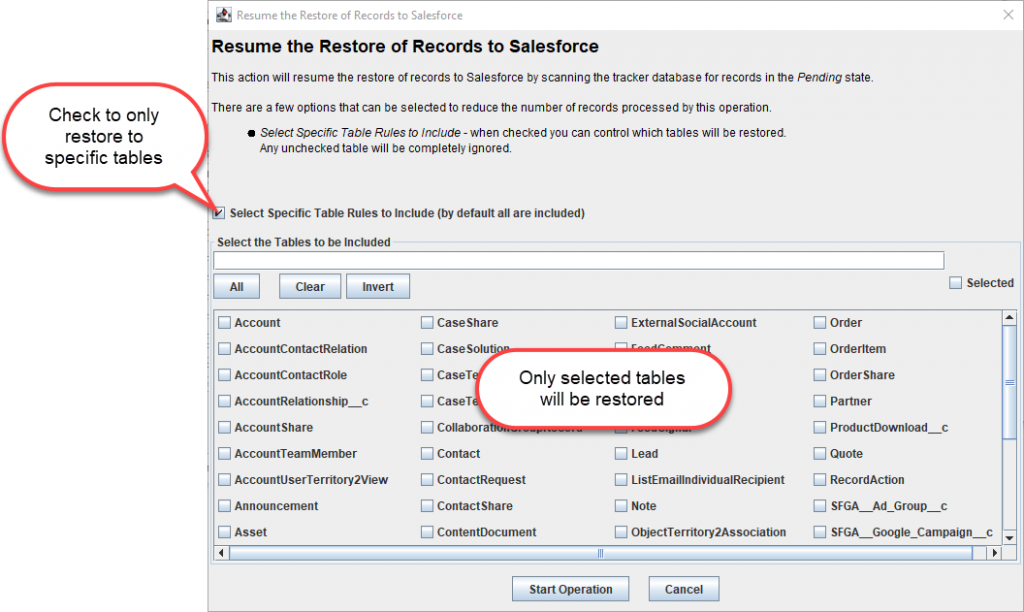Check the SFGA__Google_Campaign__c checkbox
Viewport: 1024px width, 612px height.
tap(820, 532)
